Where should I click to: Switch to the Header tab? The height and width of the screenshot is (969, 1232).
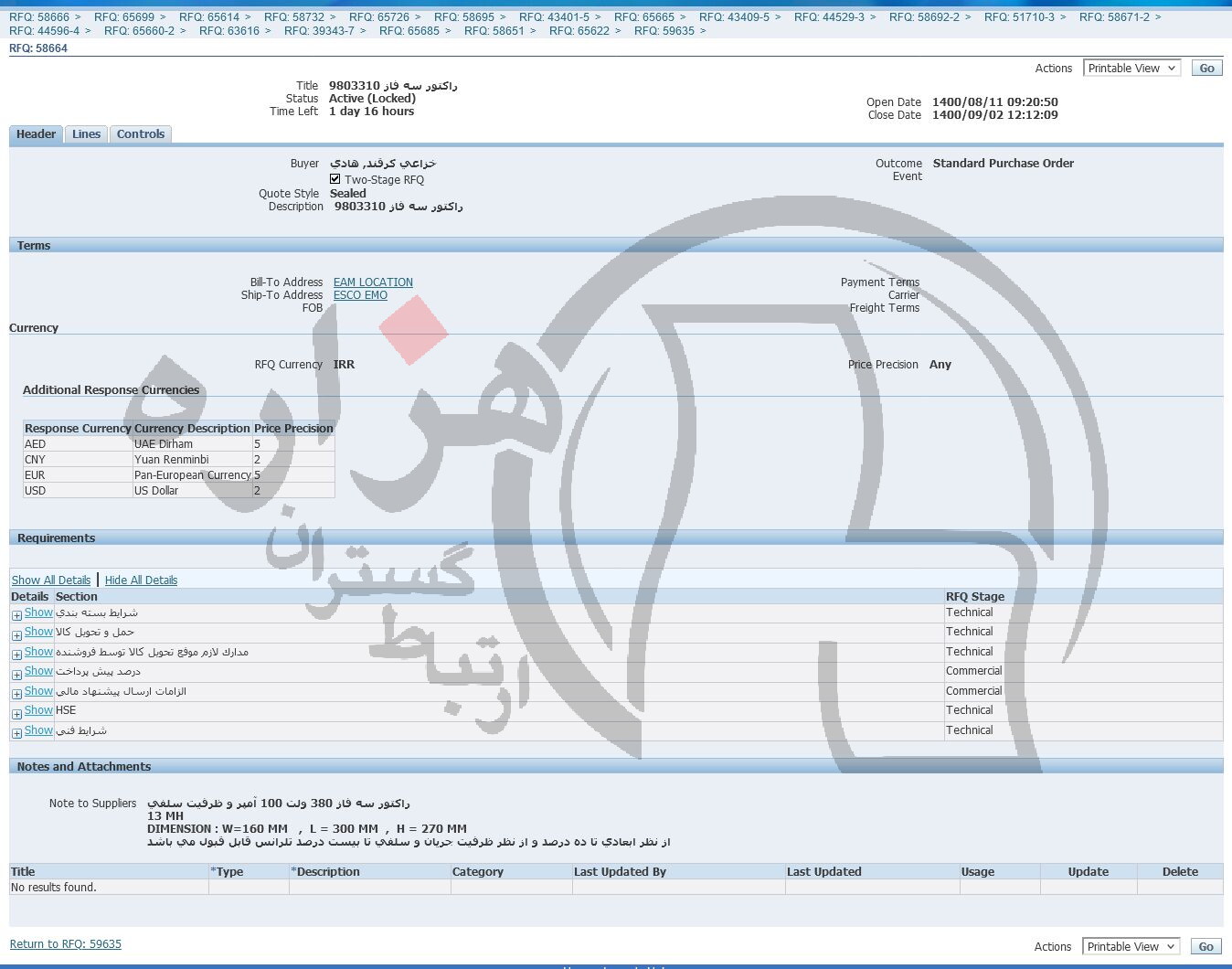36,134
